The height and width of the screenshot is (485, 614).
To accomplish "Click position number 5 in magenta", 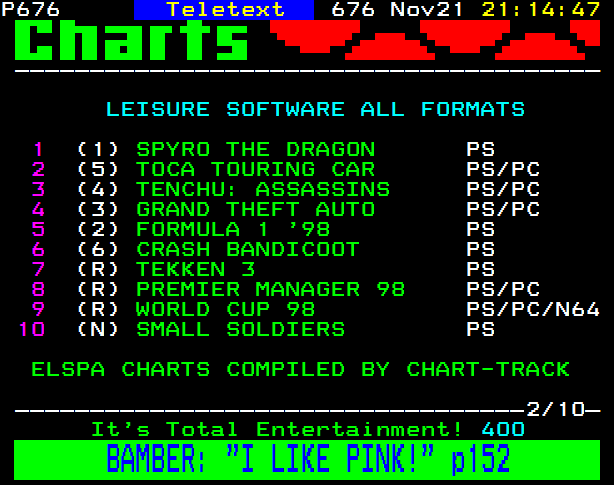I will click(38, 229).
